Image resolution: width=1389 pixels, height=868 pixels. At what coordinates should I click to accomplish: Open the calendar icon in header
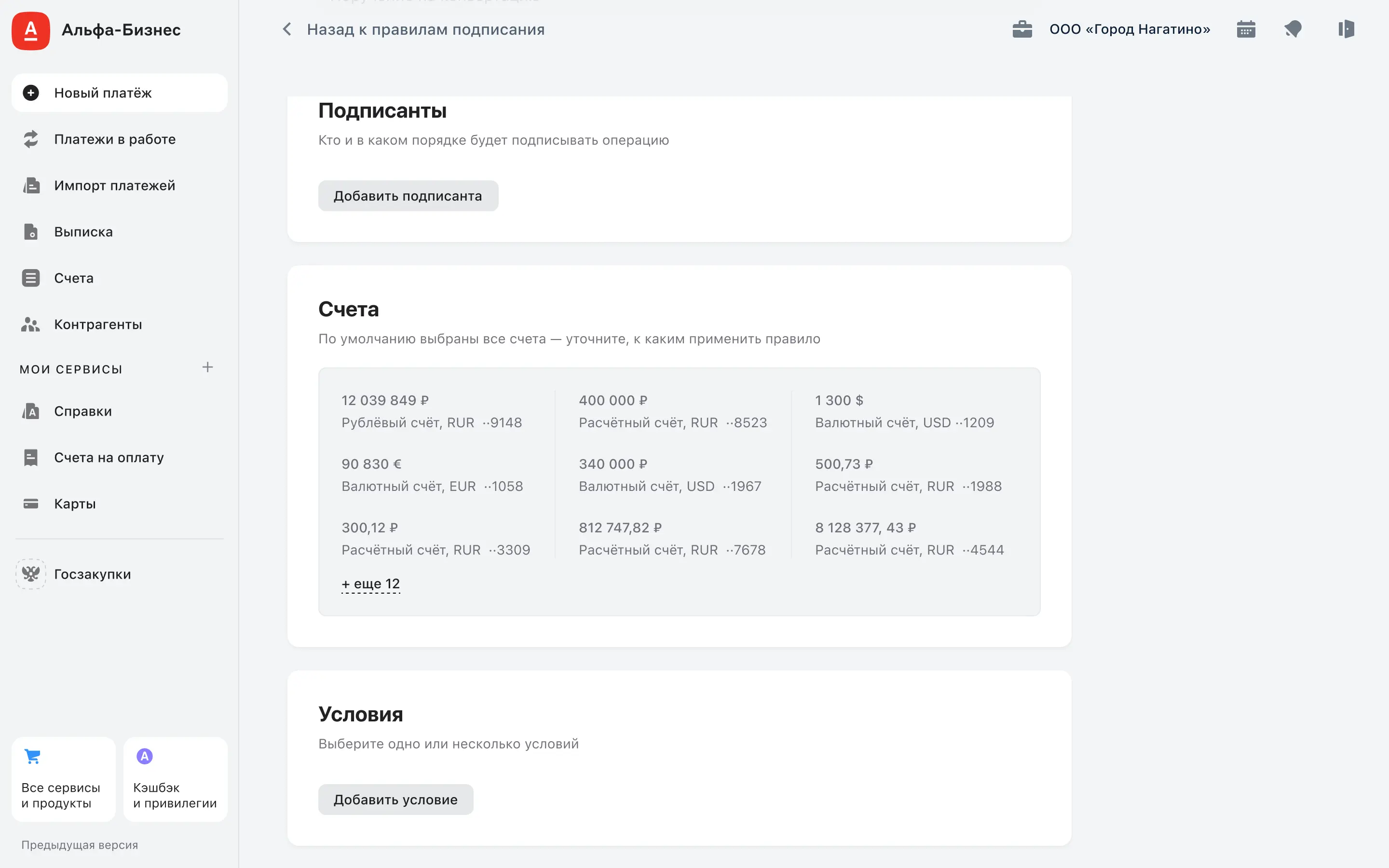1245,29
